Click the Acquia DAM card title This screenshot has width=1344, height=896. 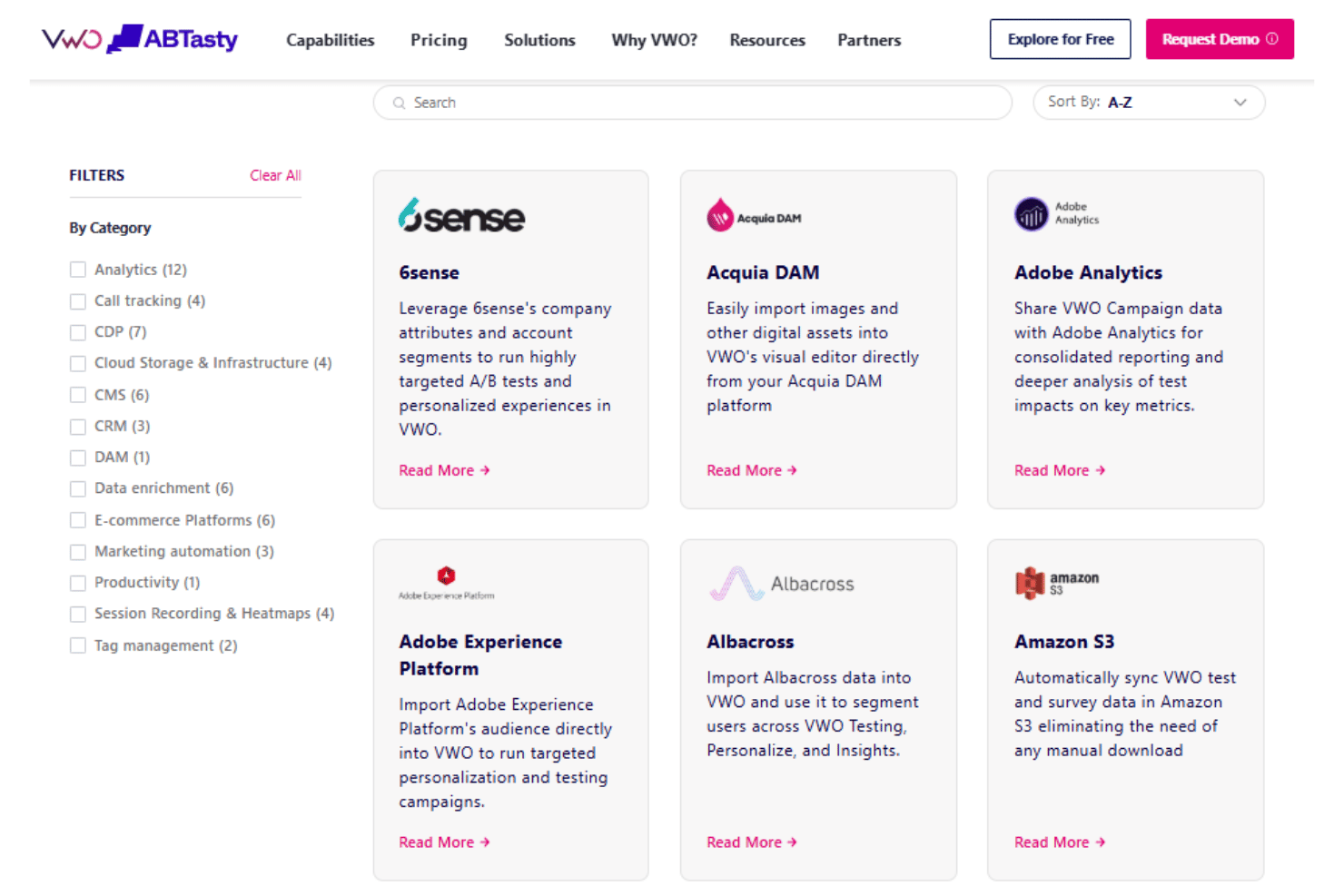(763, 272)
